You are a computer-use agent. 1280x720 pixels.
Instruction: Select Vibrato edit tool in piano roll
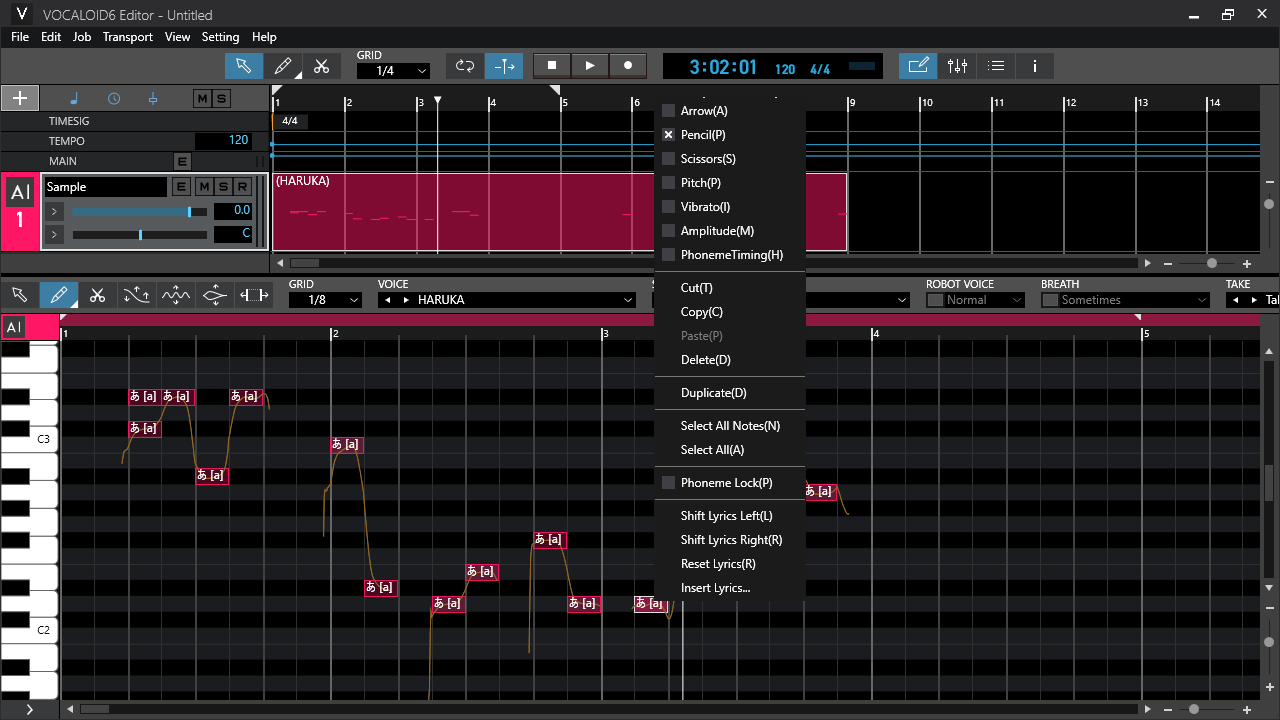point(175,295)
